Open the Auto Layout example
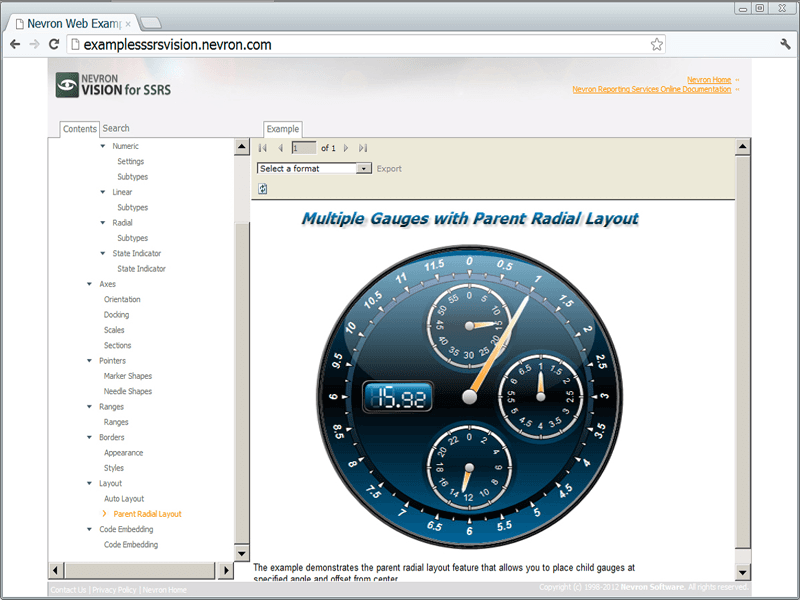The height and width of the screenshot is (600, 800). [x=124, y=498]
